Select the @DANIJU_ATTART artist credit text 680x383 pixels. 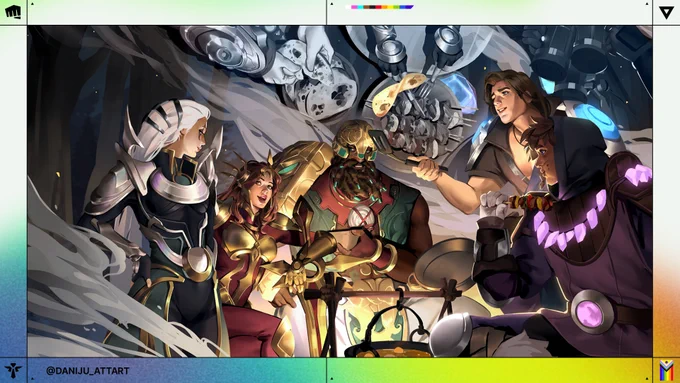pos(88,371)
